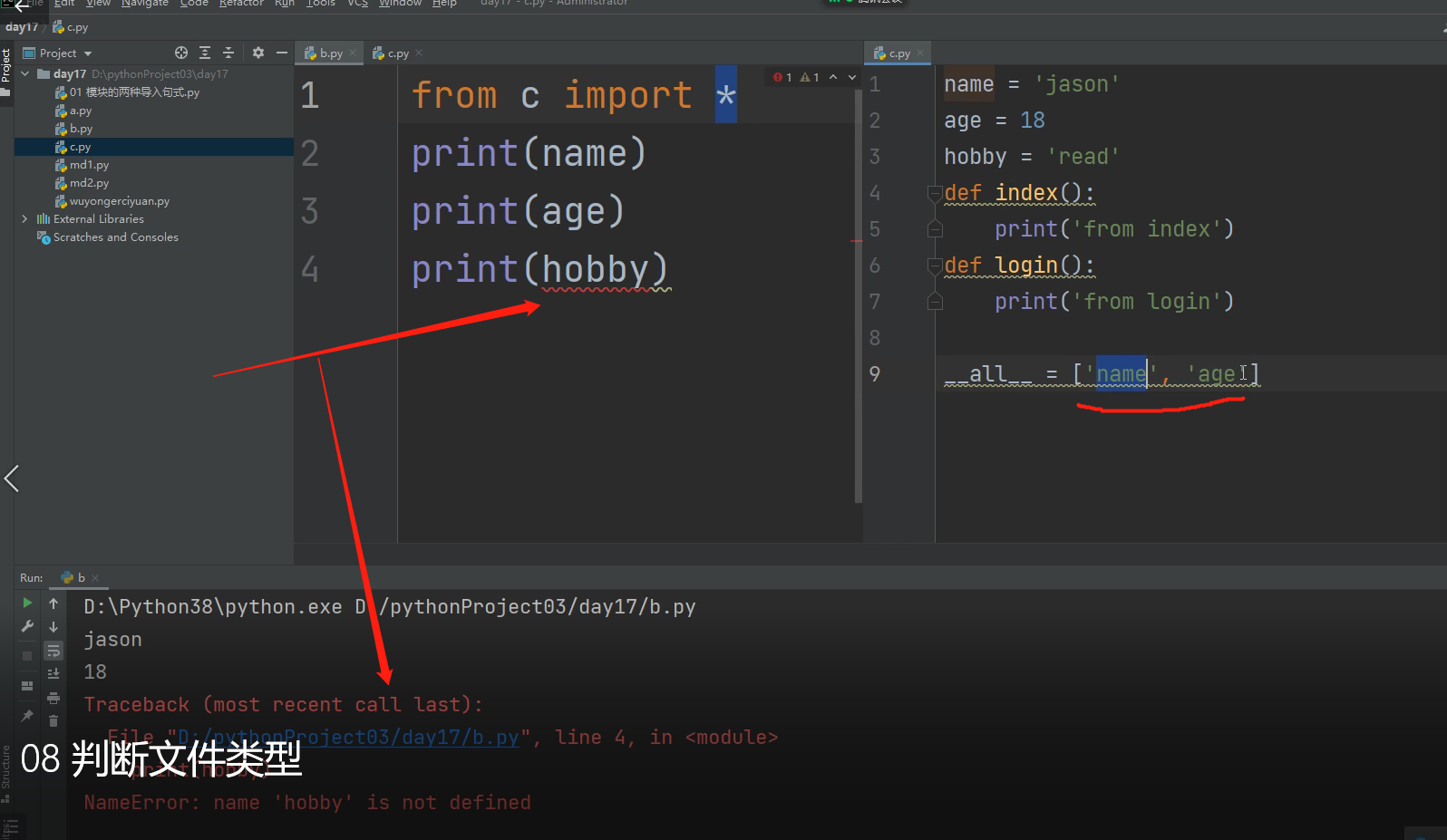Click fold end marker at print('from login')

[935, 302]
